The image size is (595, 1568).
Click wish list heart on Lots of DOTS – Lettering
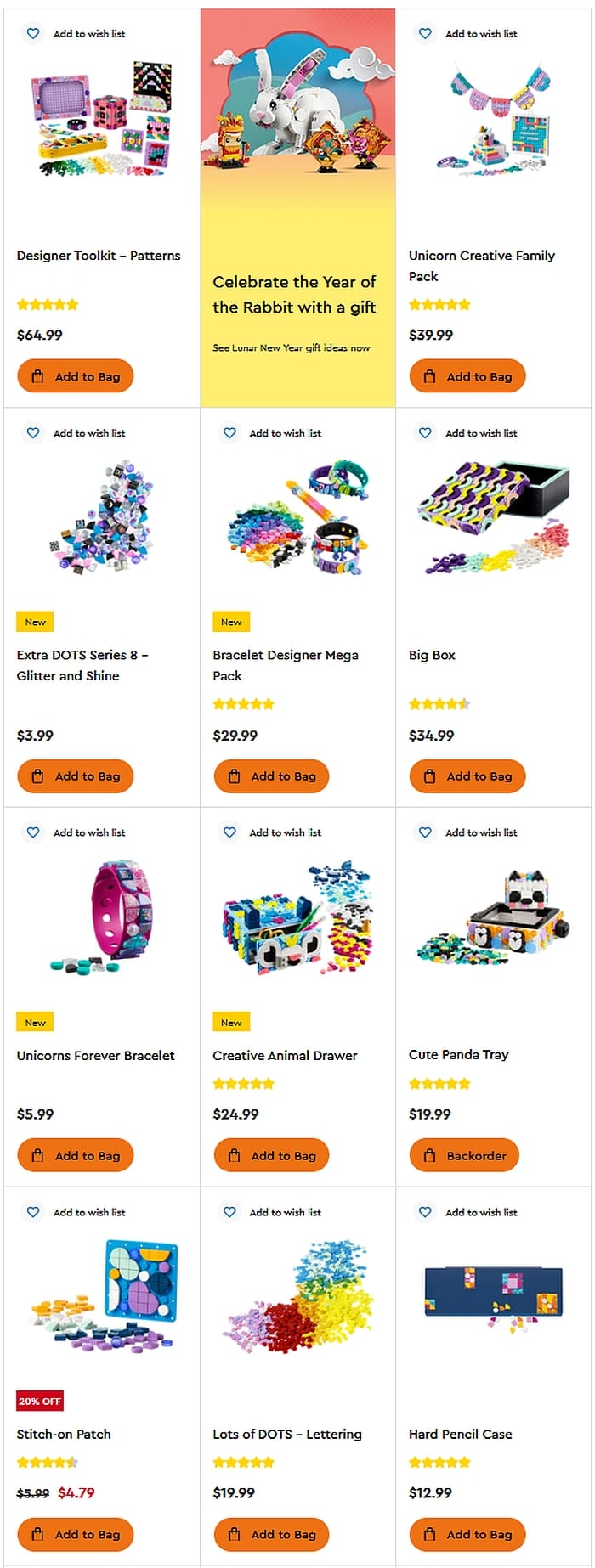point(229,1212)
